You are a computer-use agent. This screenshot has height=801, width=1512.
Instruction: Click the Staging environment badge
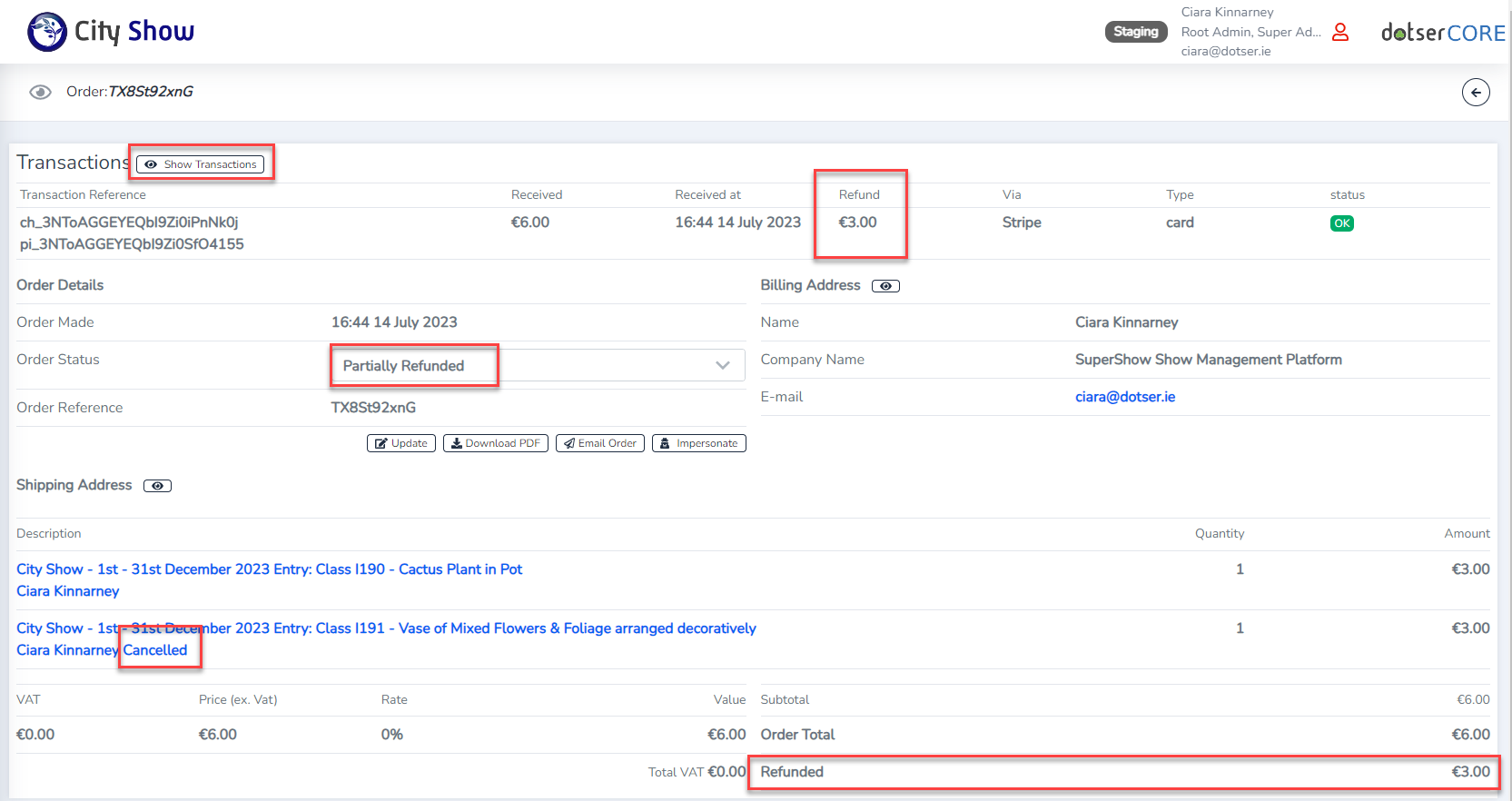(1135, 32)
